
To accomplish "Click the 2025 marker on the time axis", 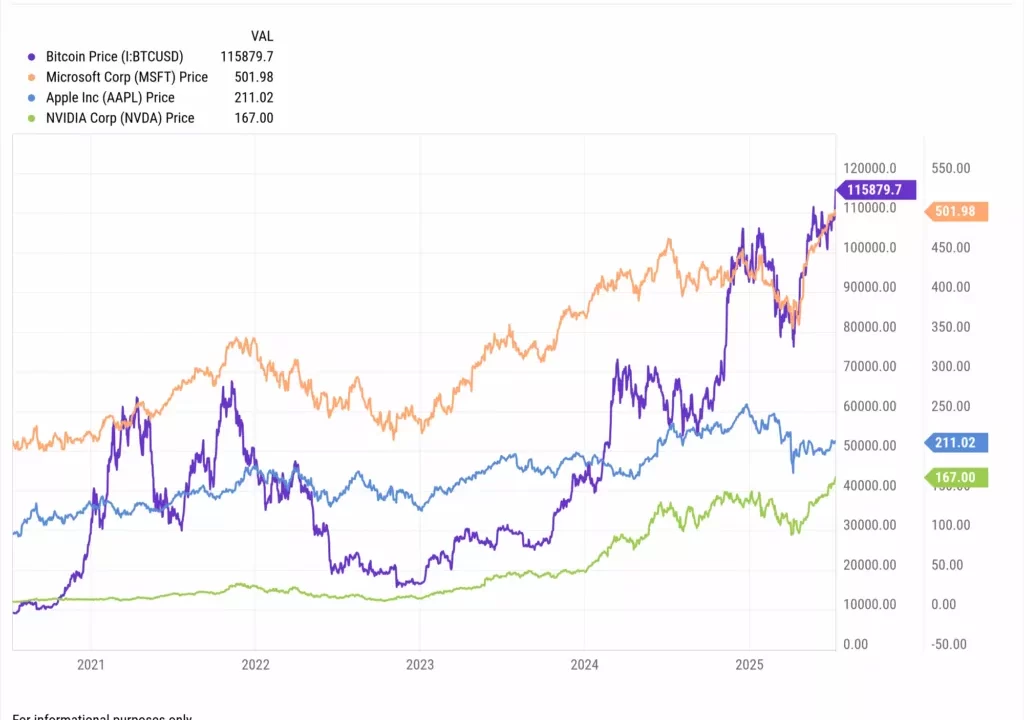I will [749, 663].
